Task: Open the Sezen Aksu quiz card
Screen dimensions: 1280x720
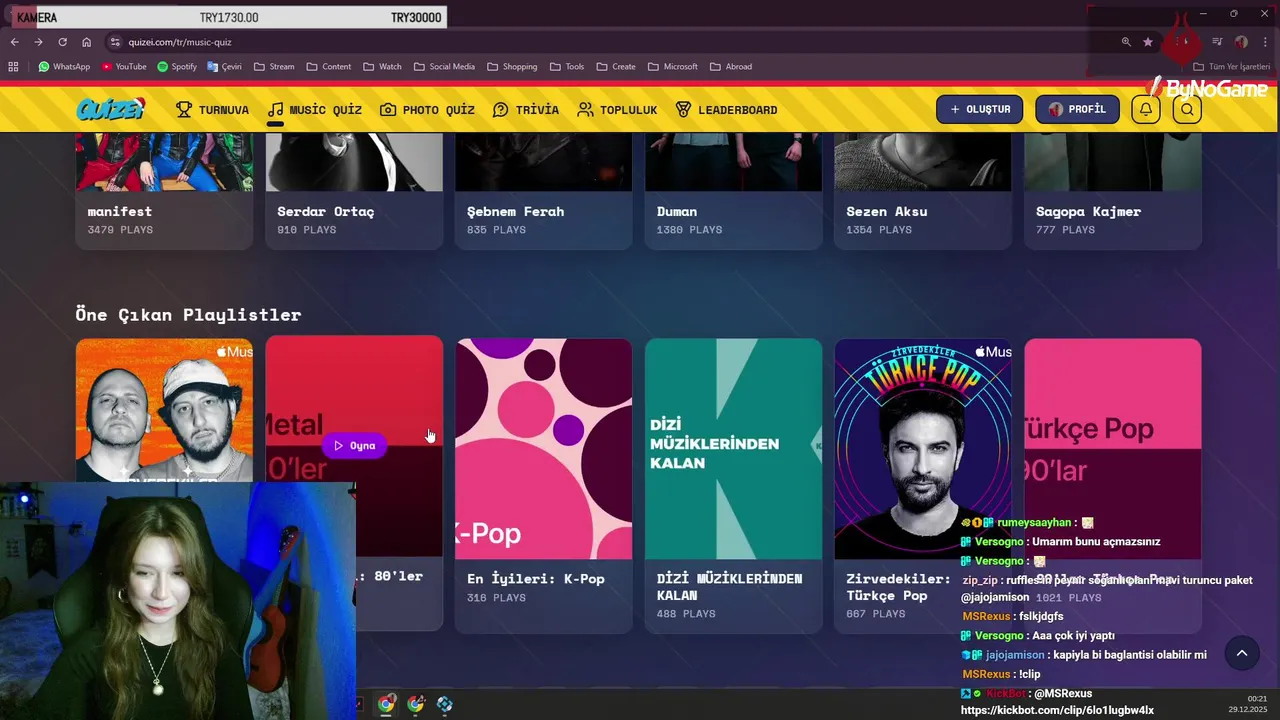Action: [923, 190]
